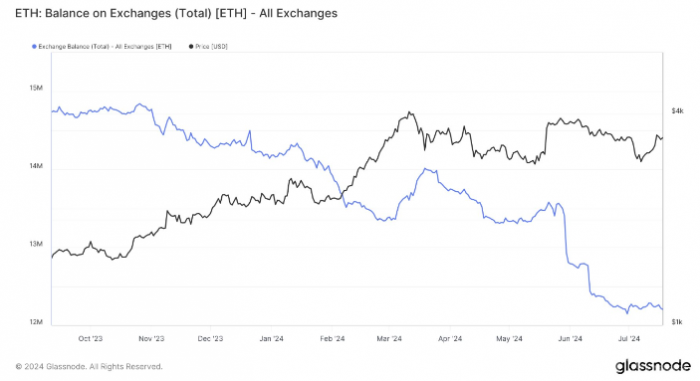The width and height of the screenshot is (700, 381).
Task: Select the Jun '24 x-axis label
Action: click(570, 339)
